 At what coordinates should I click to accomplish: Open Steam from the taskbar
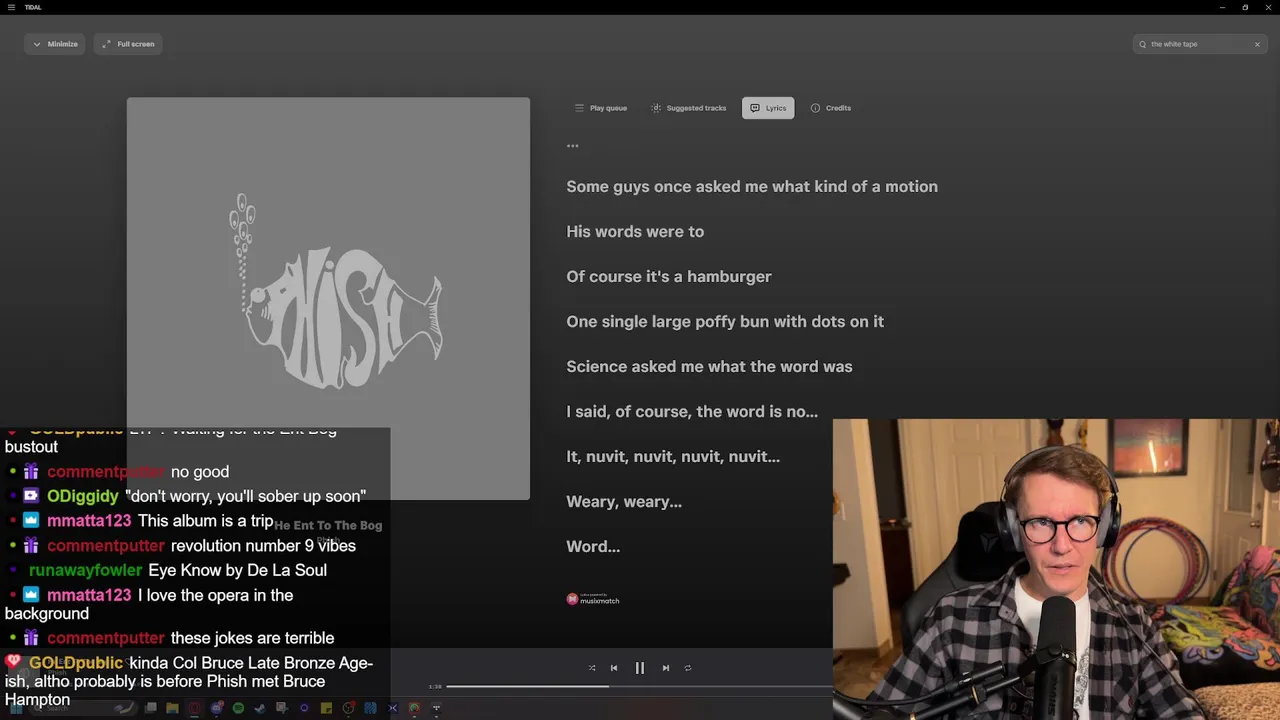[x=260, y=708]
